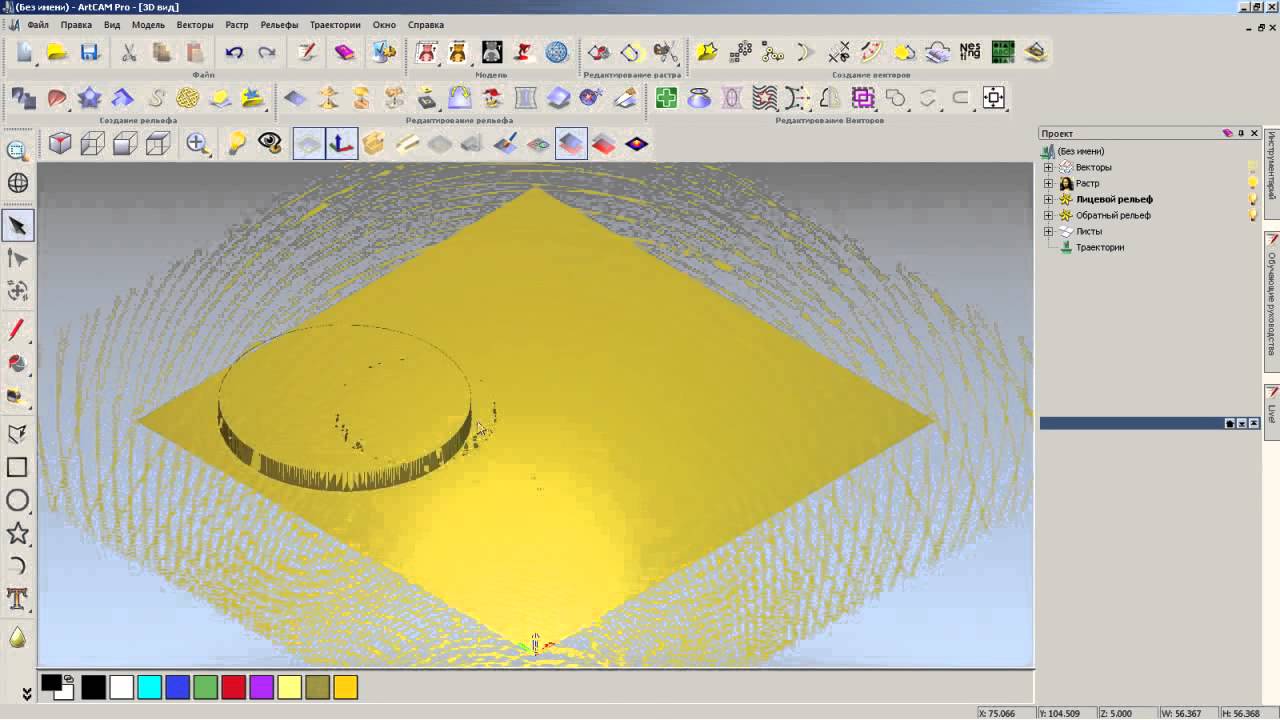1280x720 pixels.
Task: Toggle Обратный рельеф visibility bulb
Action: pyautogui.click(x=1252, y=215)
